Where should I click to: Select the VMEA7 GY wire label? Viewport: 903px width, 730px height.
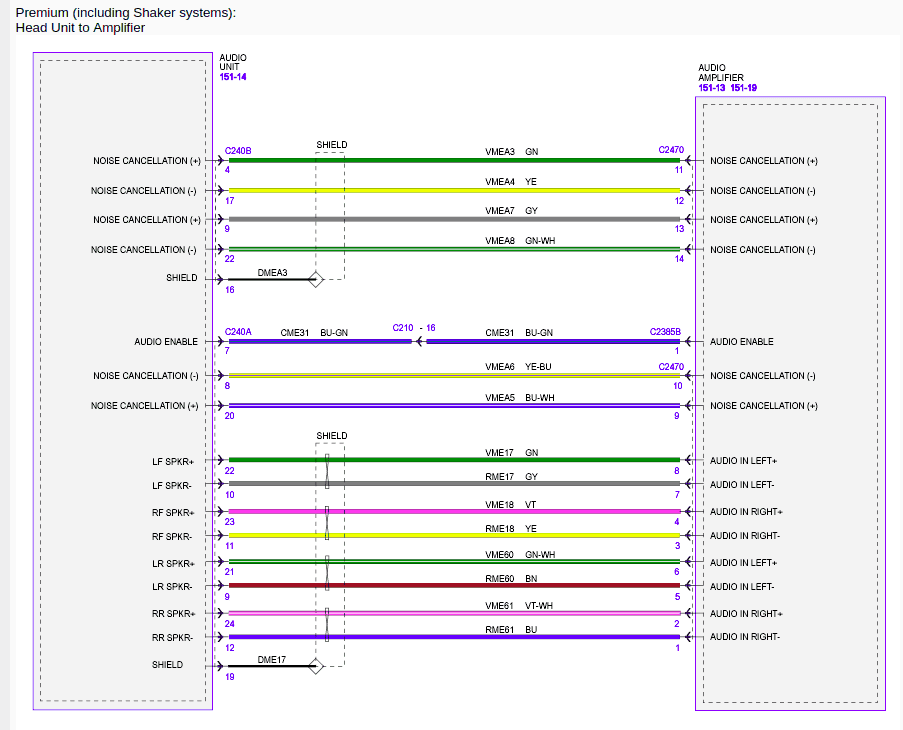pos(511,211)
